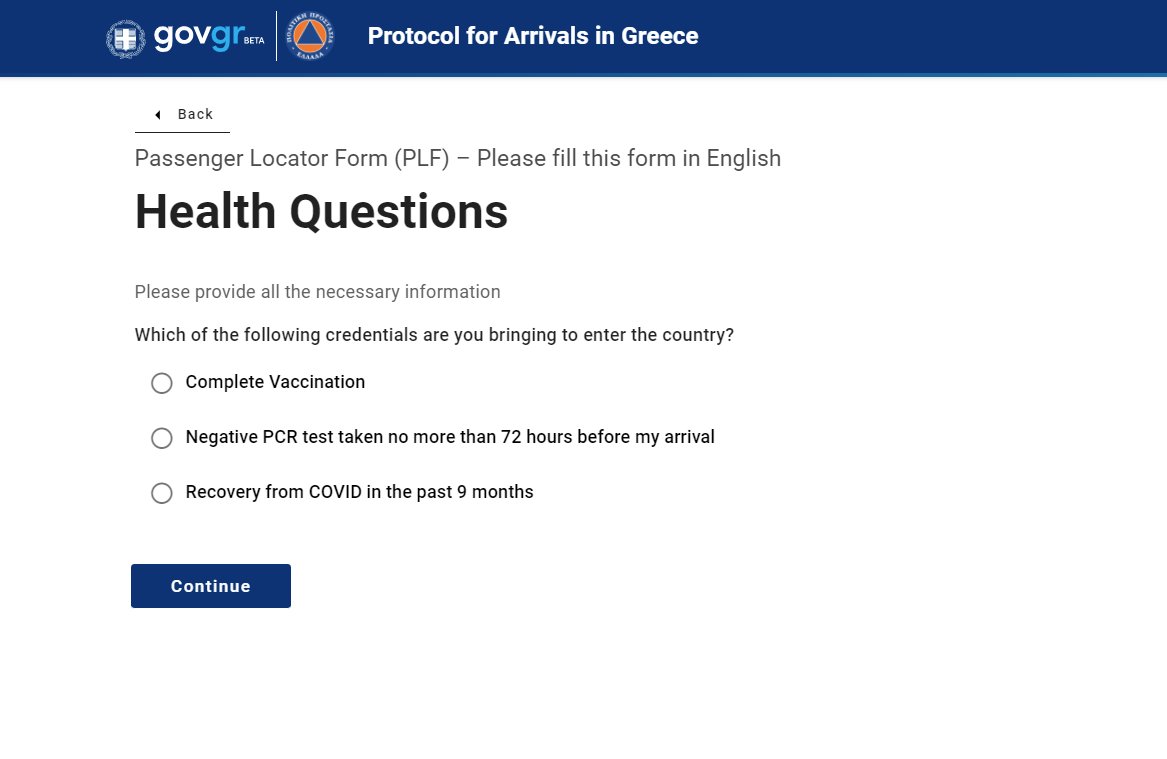This screenshot has width=1167, height=759.
Task: Select the Complete Vaccination radio circle
Action: click(162, 383)
